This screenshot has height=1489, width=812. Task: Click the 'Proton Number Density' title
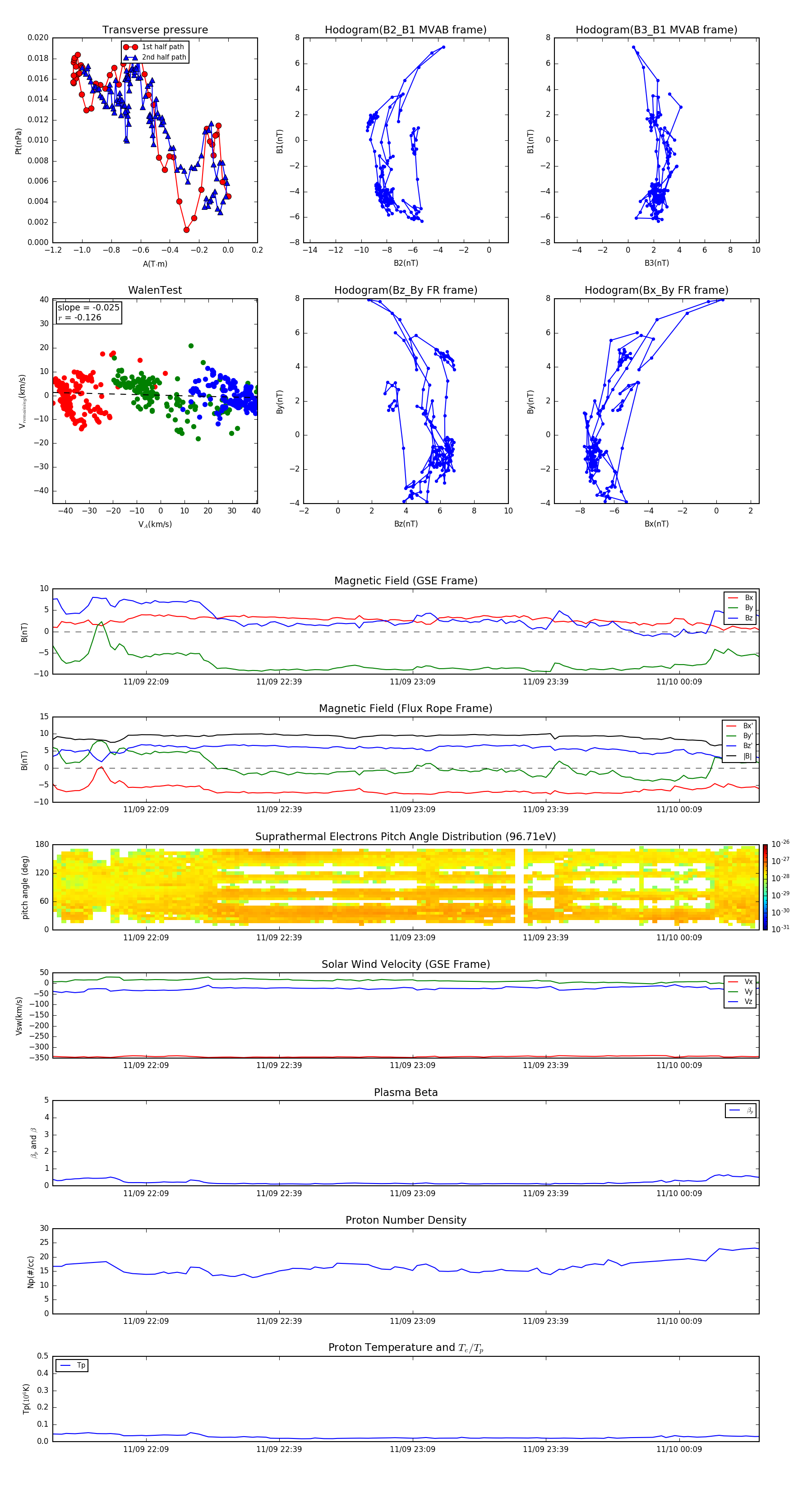coord(406,1220)
